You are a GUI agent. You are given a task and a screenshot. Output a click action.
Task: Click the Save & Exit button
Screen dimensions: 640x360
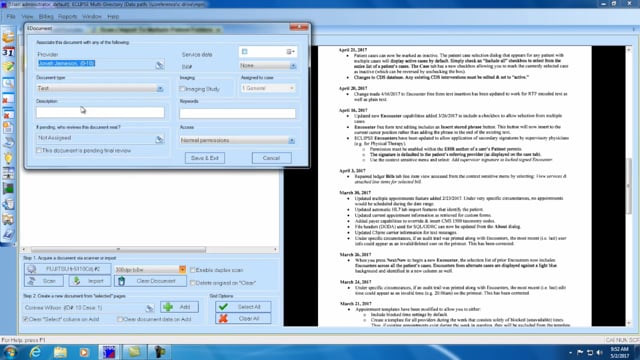pyautogui.click(x=205, y=158)
